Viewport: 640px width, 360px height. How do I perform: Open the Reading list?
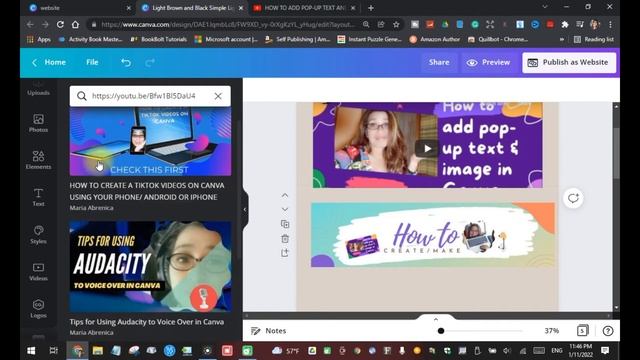click(x=594, y=40)
